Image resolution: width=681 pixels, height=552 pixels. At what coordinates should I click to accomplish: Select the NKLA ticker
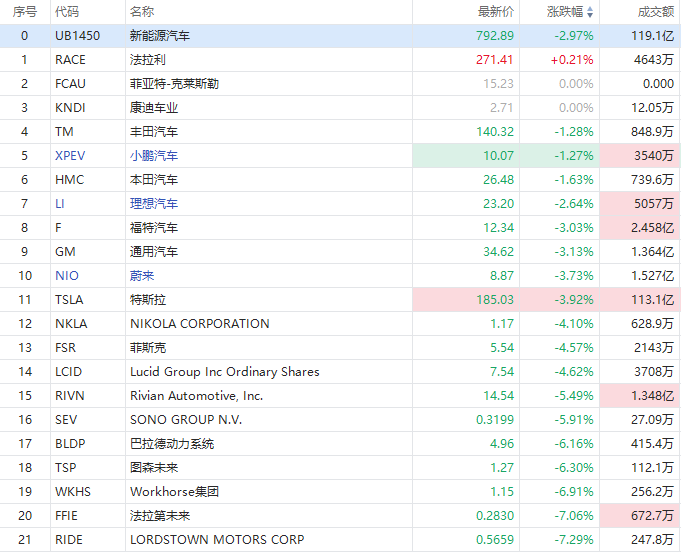coord(71,324)
